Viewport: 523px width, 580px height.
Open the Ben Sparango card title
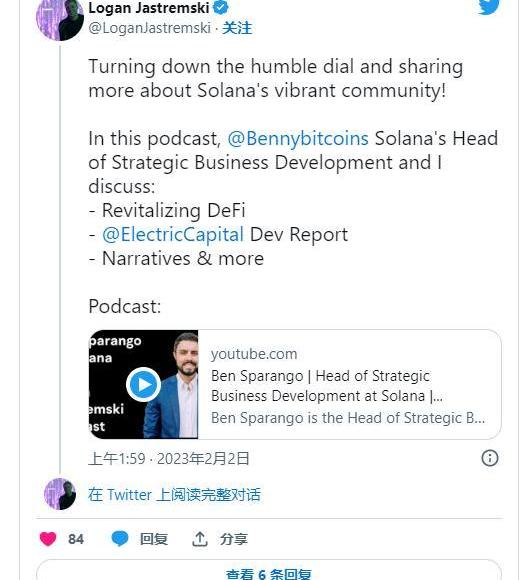327,386
